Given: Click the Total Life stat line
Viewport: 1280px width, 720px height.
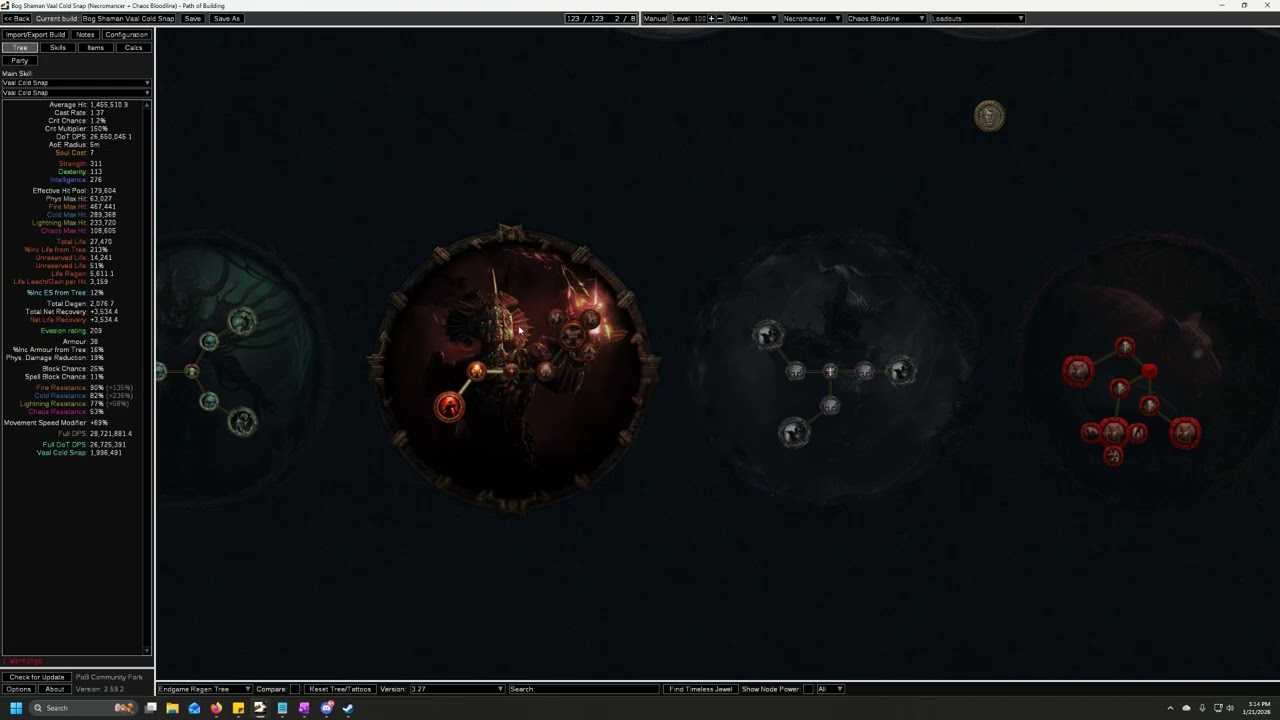Looking at the screenshot, I should [x=85, y=242].
